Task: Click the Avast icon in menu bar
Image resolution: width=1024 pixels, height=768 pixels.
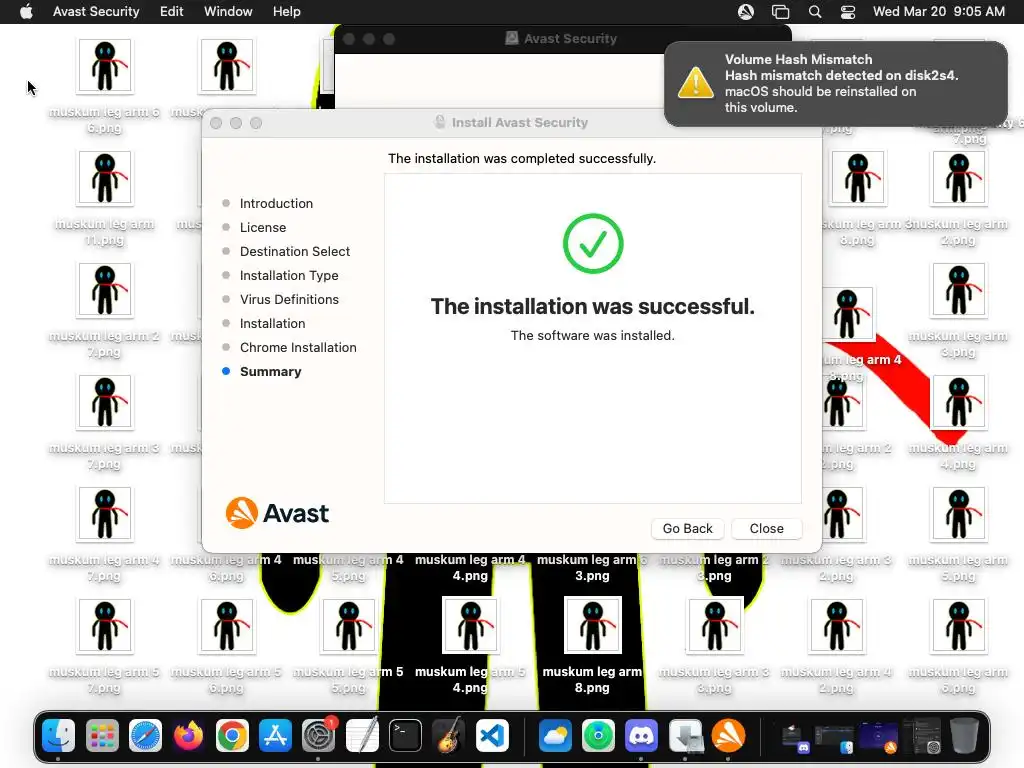Action: tap(746, 12)
